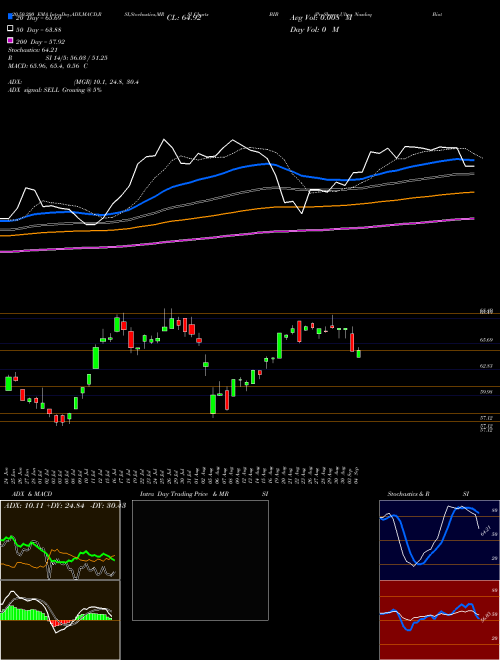Viewport: 500px width, 660px height.
Task: Click the 'ADX signal: SELL Growing @ 5%' text
Action: coord(55,90)
